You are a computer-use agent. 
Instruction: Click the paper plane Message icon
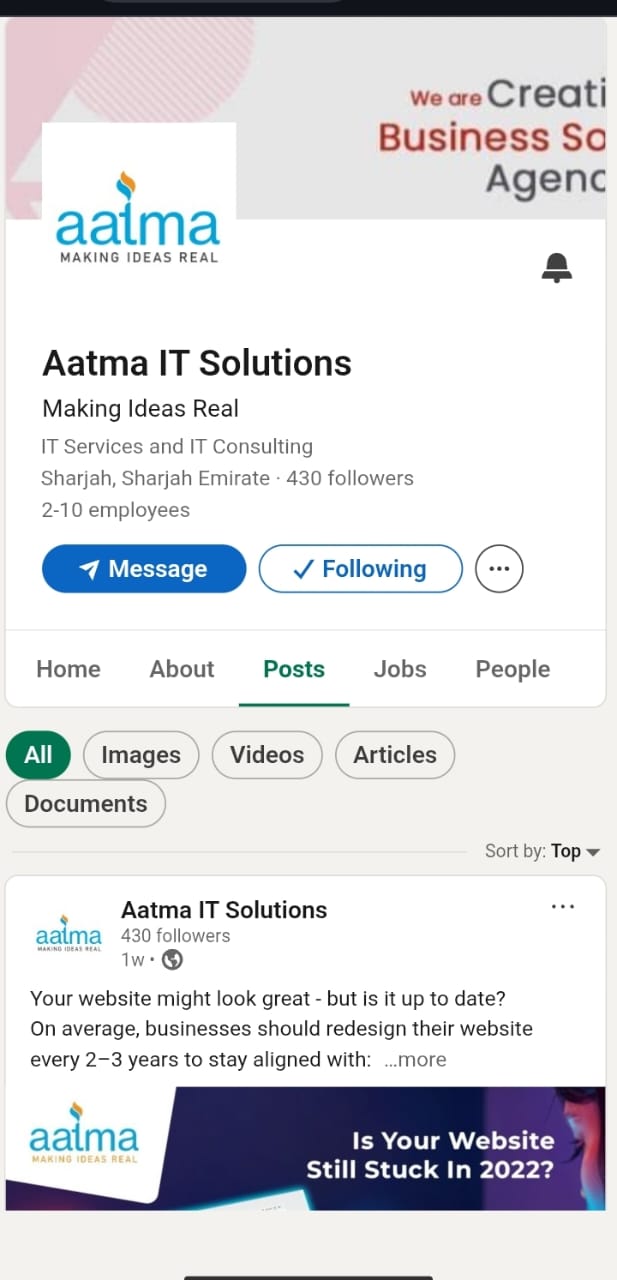90,569
